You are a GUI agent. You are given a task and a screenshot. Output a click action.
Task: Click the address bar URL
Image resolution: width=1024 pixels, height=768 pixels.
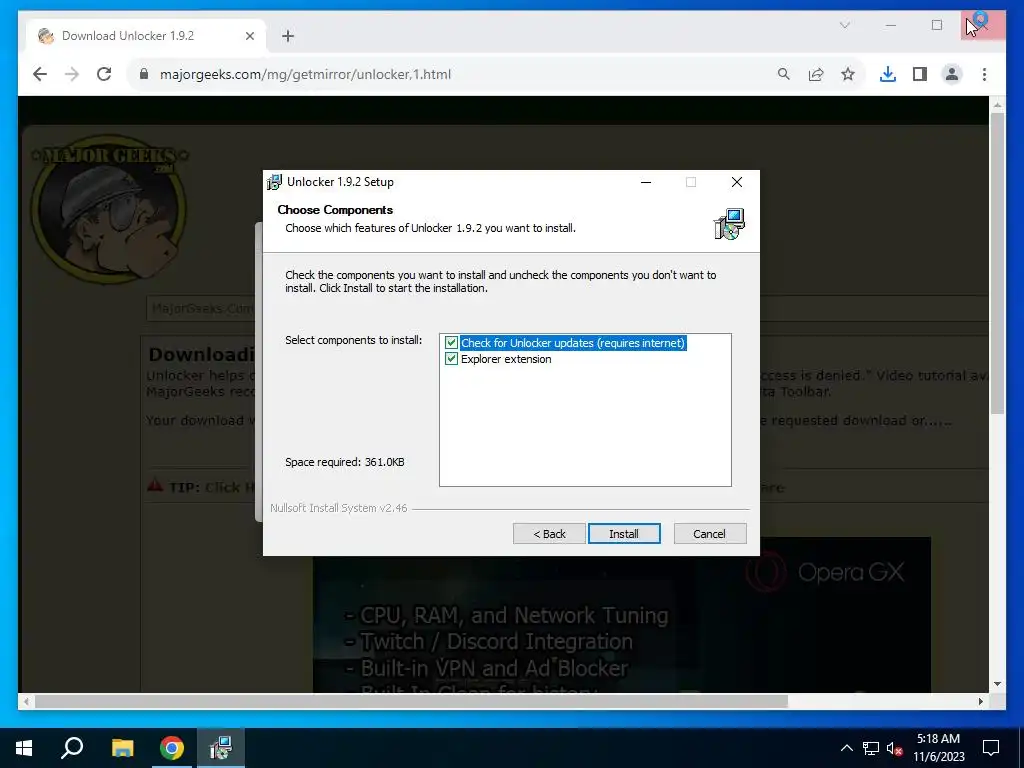coord(305,74)
